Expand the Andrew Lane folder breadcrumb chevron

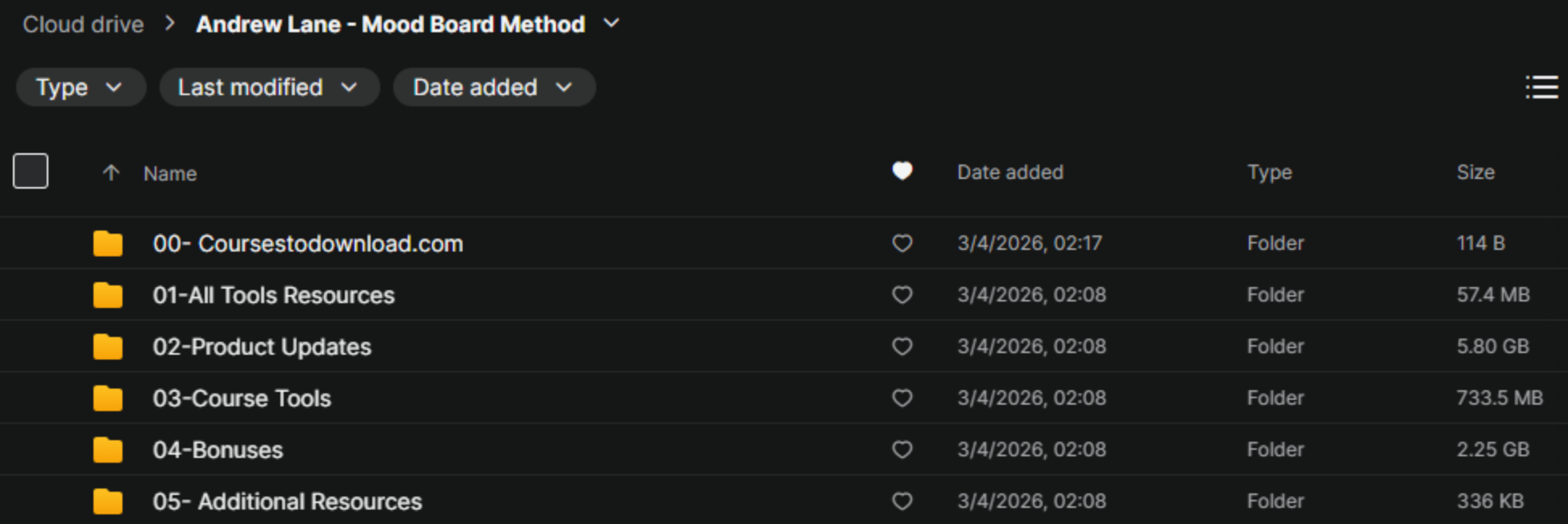(x=612, y=24)
